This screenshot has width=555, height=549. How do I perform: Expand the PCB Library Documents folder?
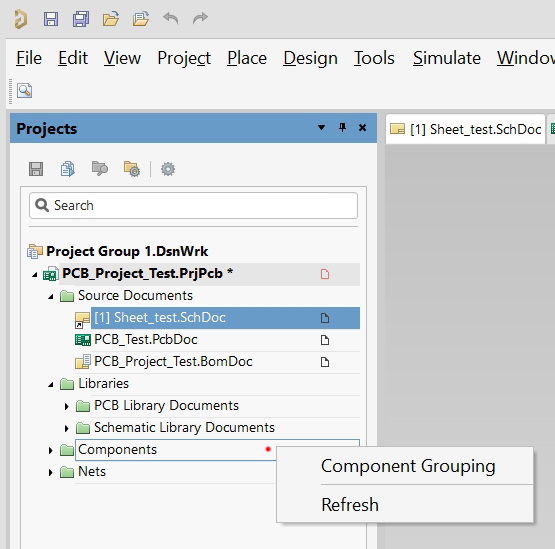click(x=66, y=406)
